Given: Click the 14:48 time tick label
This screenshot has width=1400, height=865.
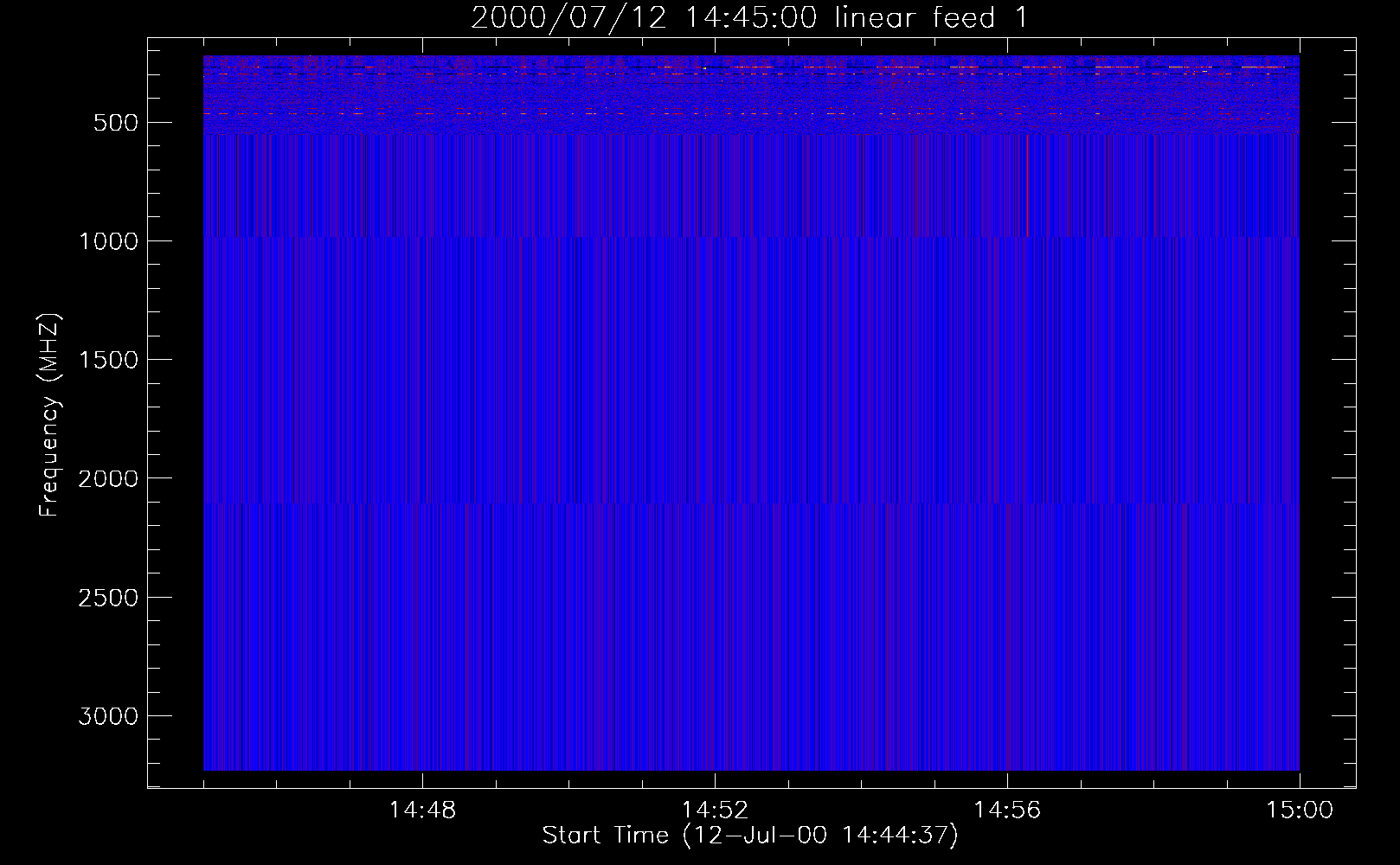Looking at the screenshot, I should click(x=422, y=811).
